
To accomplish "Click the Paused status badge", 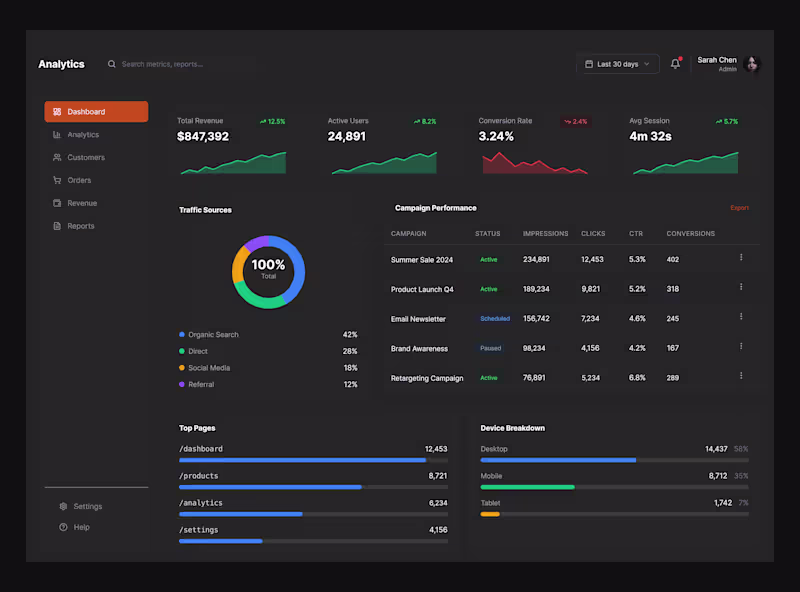I will point(490,348).
